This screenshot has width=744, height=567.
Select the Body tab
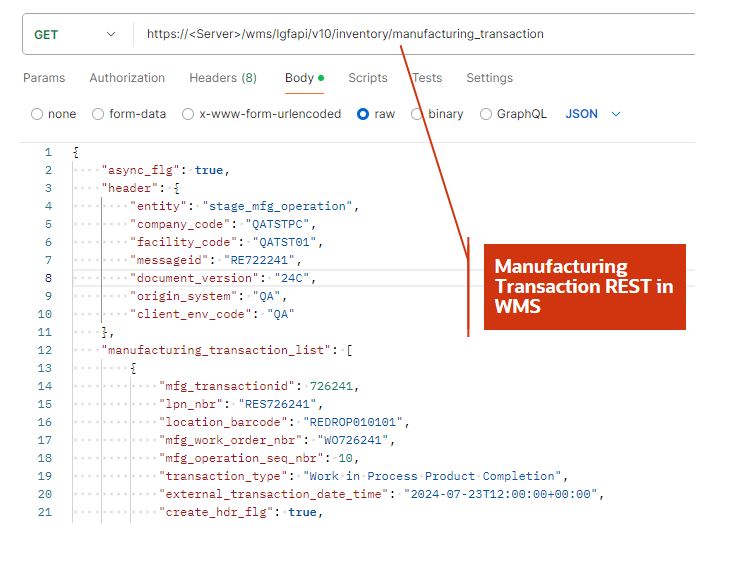(x=304, y=78)
